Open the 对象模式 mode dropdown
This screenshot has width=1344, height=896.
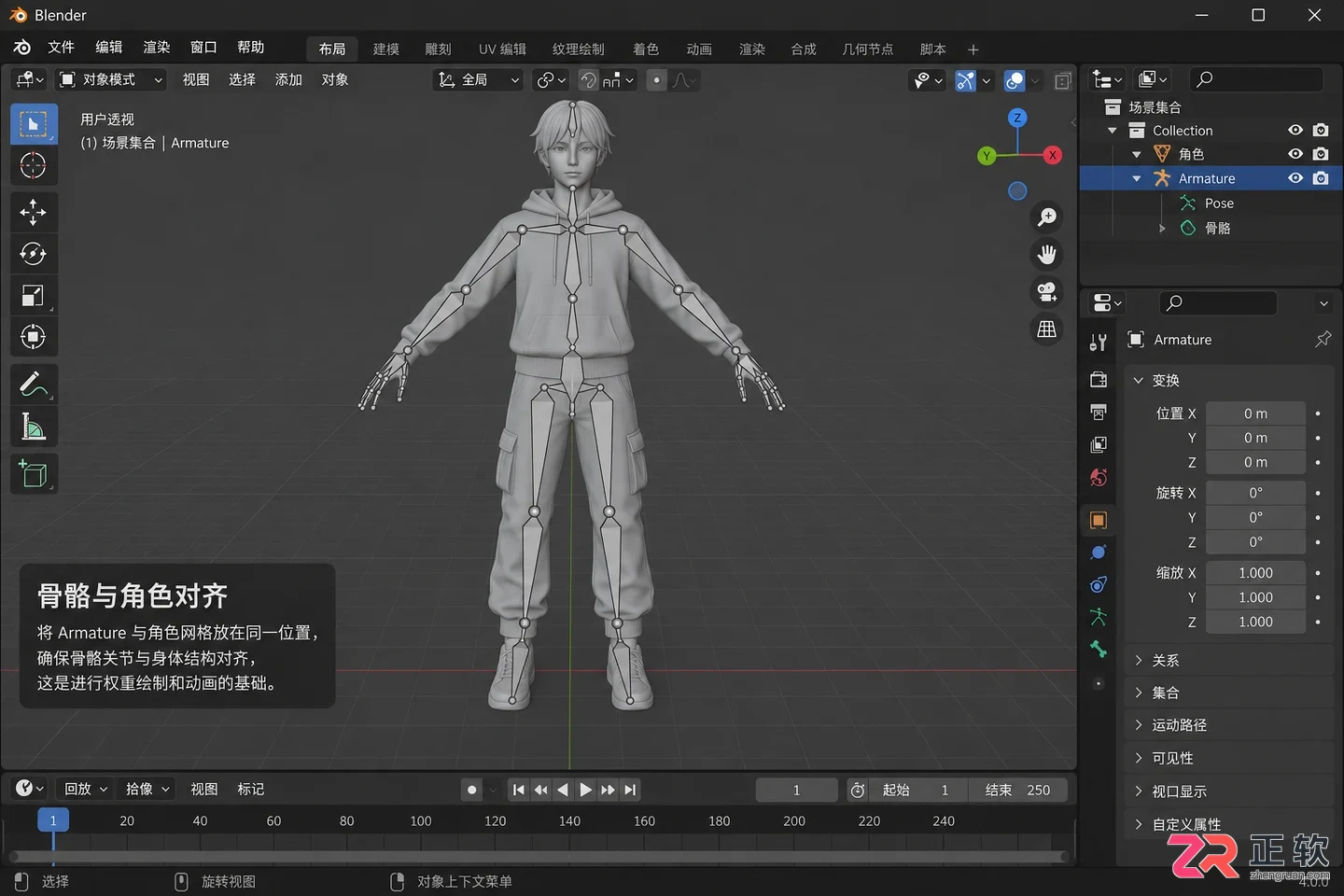[x=110, y=80]
